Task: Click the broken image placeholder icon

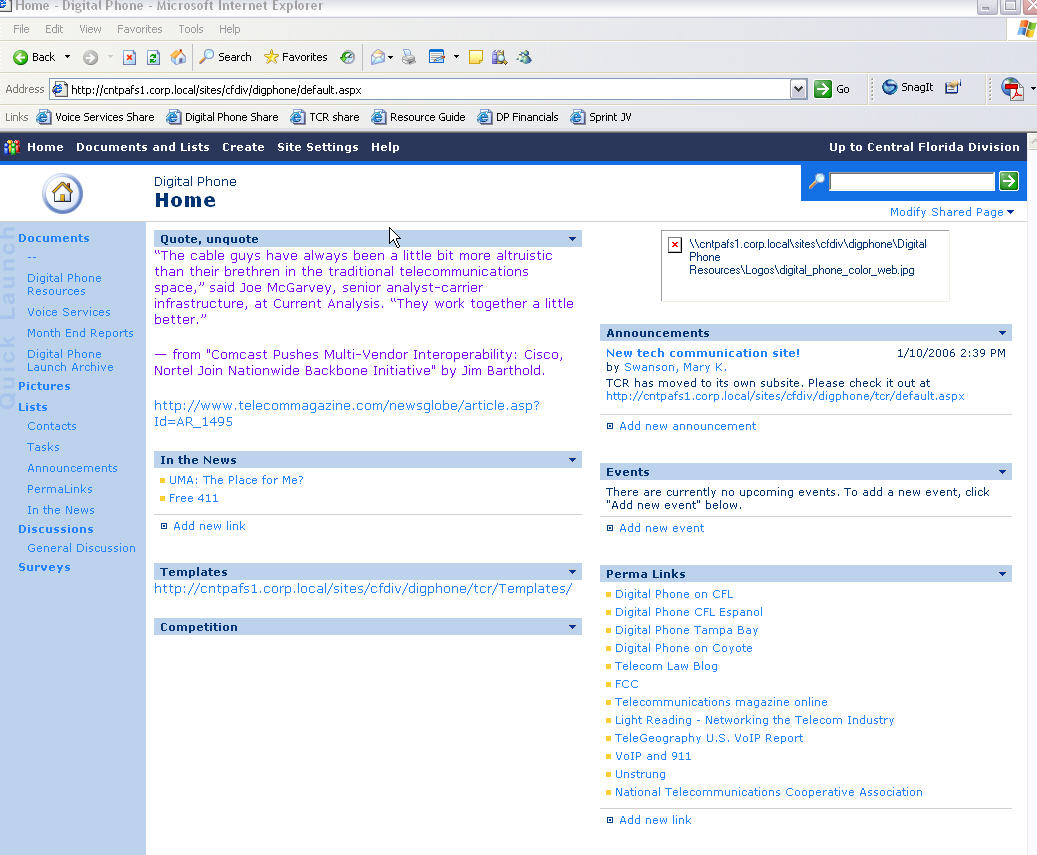Action: [675, 245]
